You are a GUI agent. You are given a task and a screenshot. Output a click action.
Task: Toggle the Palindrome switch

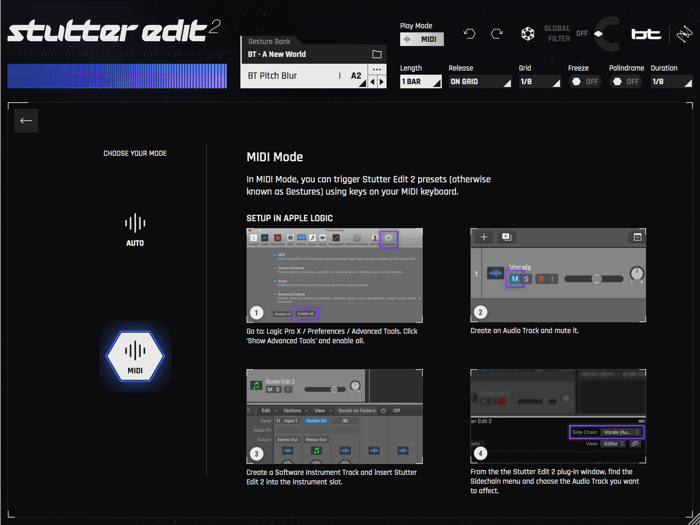click(x=626, y=82)
